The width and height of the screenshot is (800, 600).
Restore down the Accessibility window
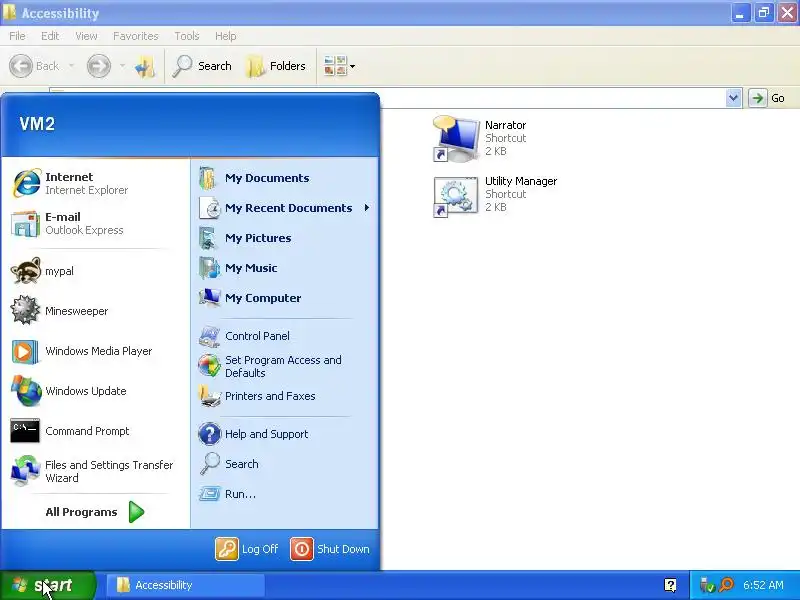(764, 13)
